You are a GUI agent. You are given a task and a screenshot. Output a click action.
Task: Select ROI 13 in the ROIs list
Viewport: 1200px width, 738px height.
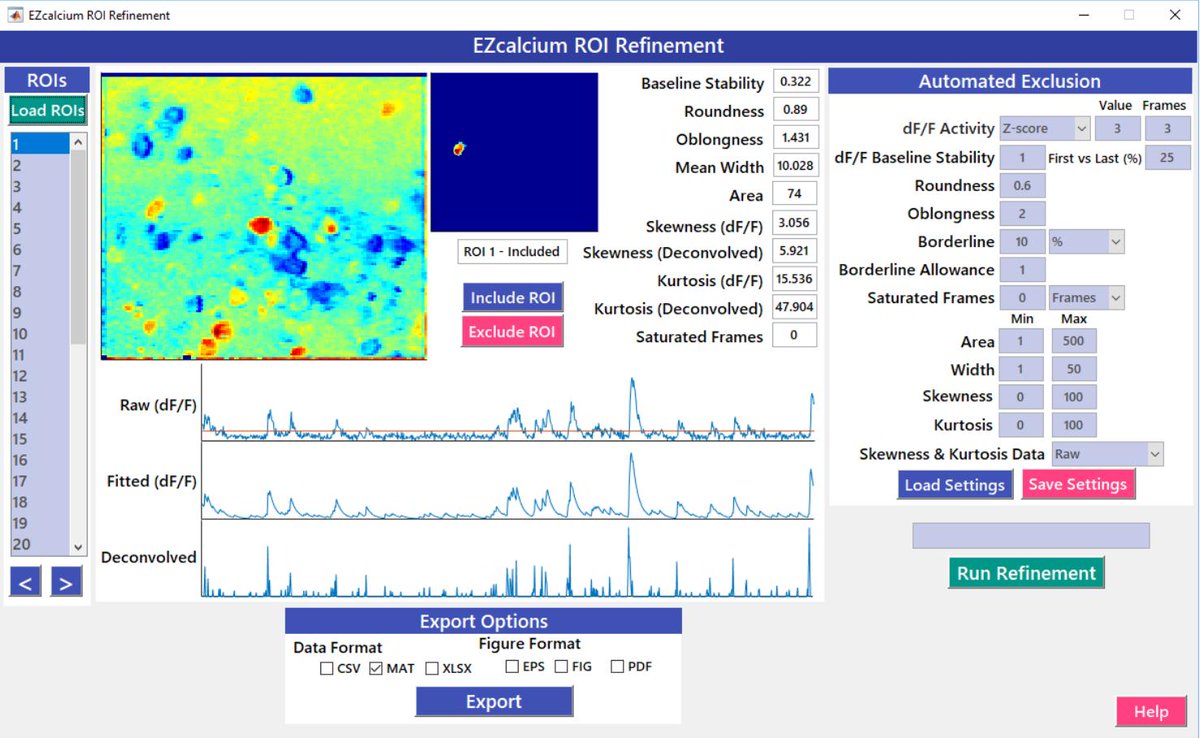[x=40, y=396]
